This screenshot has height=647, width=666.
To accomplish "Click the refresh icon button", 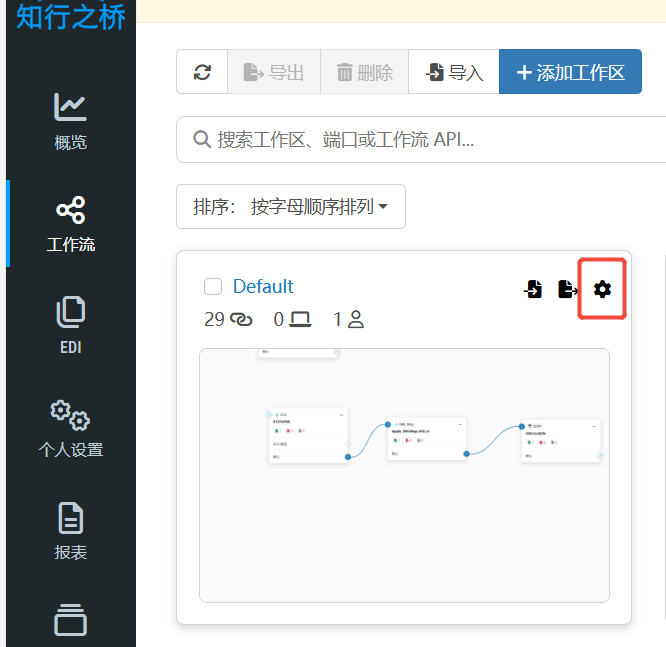I will coord(203,73).
